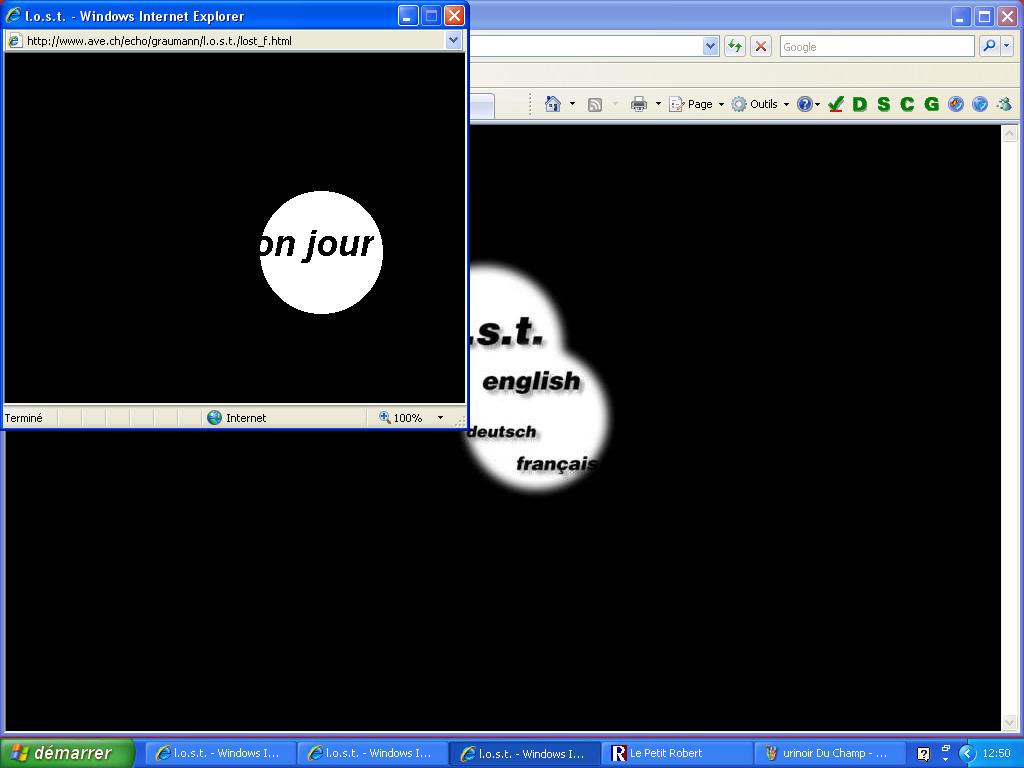Click the deutsch language link
Image resolution: width=1024 pixels, height=768 pixels.
pos(502,432)
